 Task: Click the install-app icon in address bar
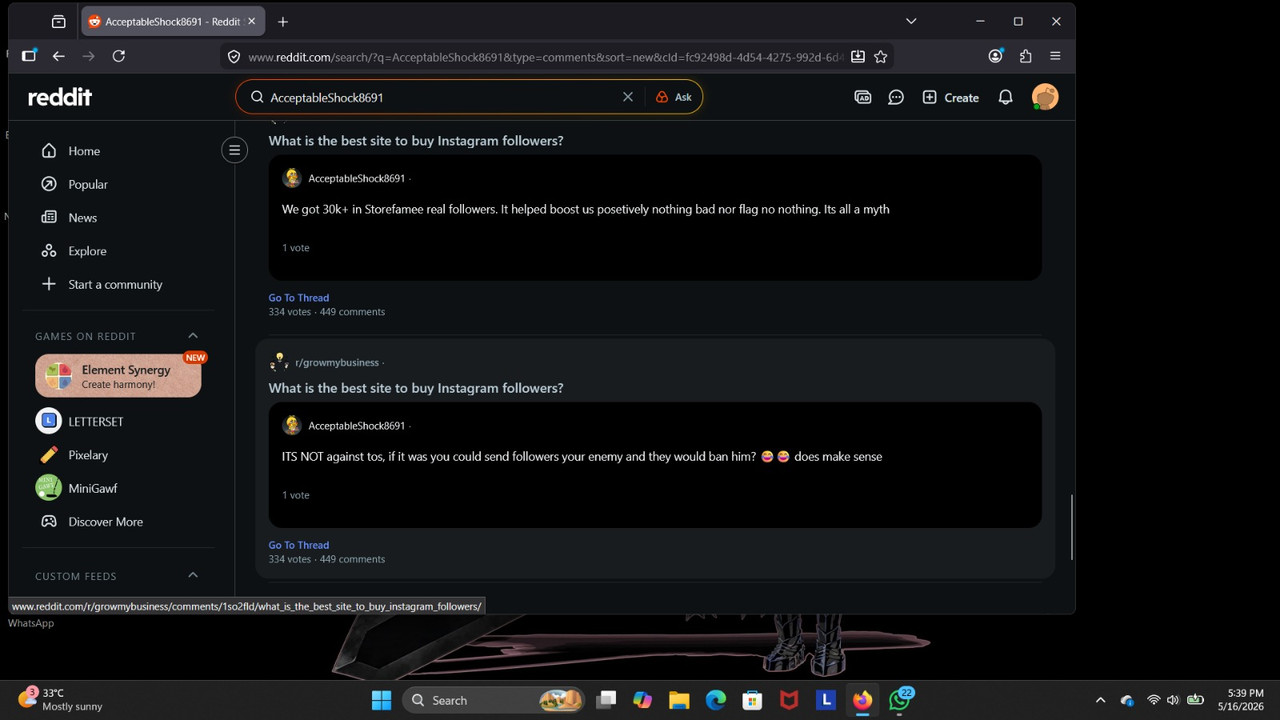[x=858, y=57]
